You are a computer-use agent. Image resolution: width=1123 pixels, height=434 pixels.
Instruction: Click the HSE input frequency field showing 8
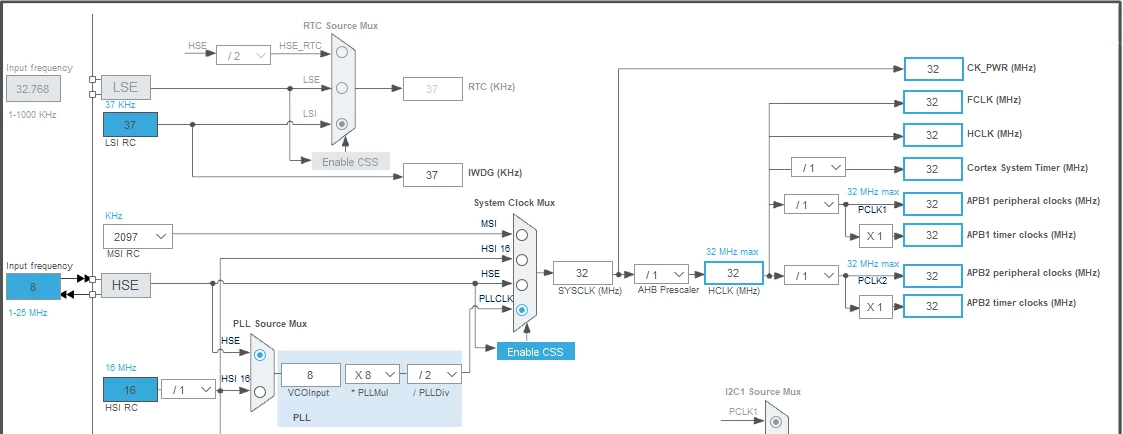click(x=33, y=286)
